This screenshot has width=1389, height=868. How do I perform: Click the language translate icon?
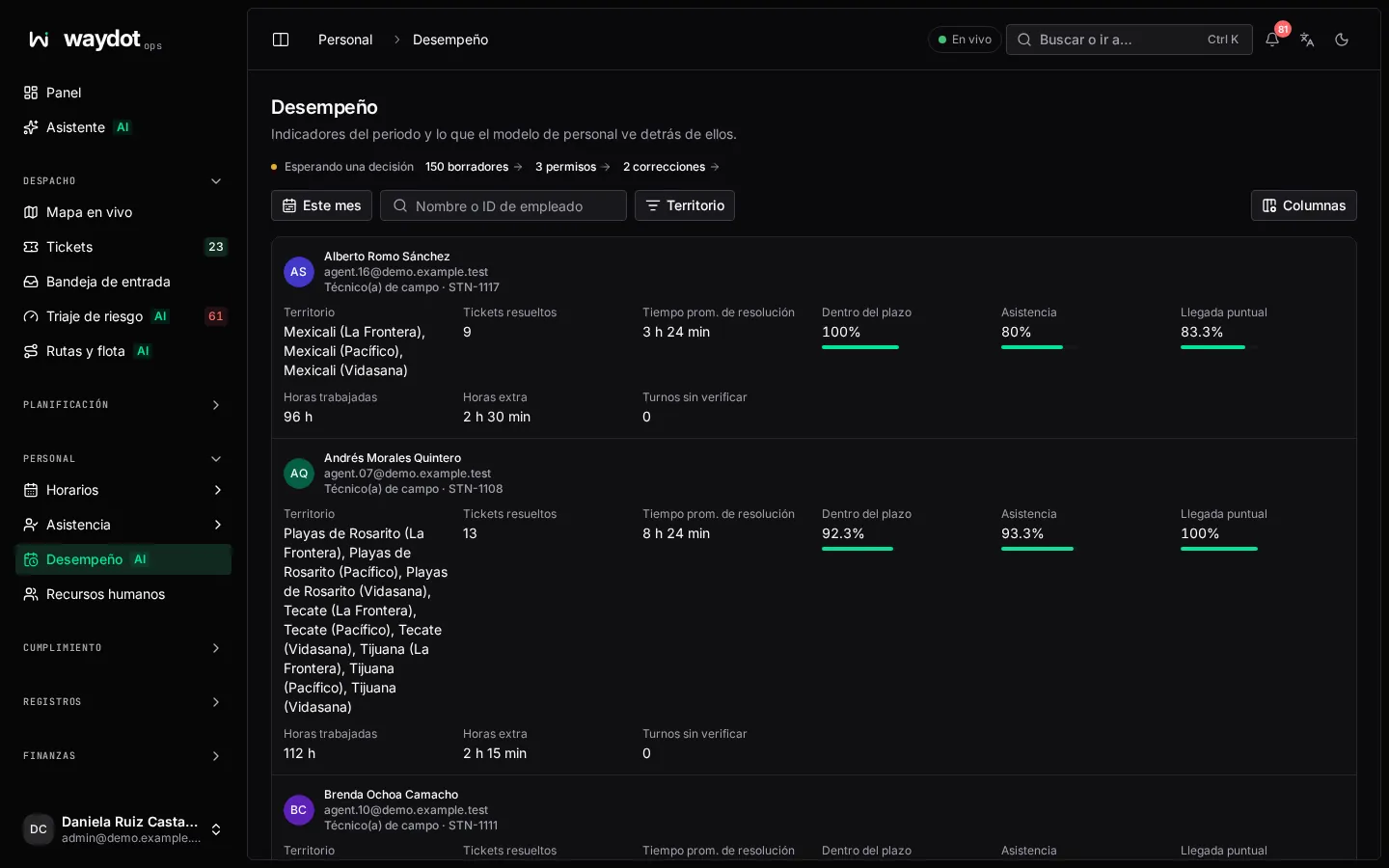[x=1307, y=40]
